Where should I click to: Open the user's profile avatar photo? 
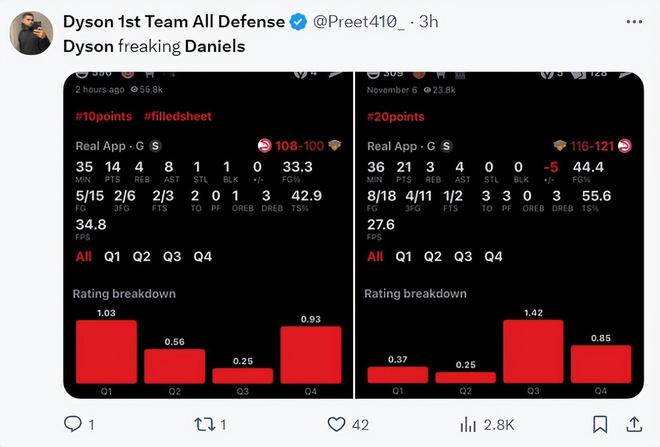32,33
